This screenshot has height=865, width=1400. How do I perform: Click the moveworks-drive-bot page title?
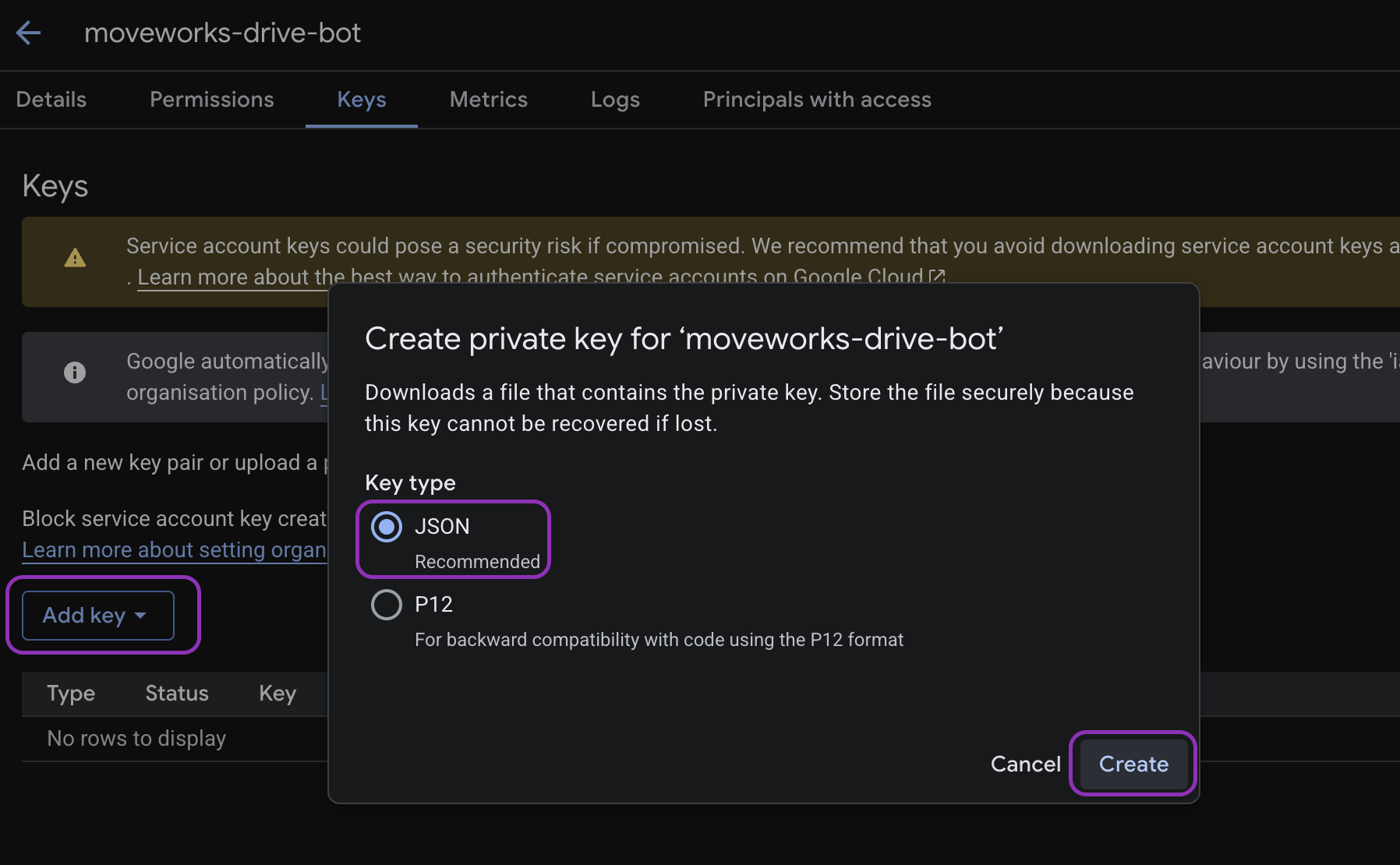(x=223, y=33)
